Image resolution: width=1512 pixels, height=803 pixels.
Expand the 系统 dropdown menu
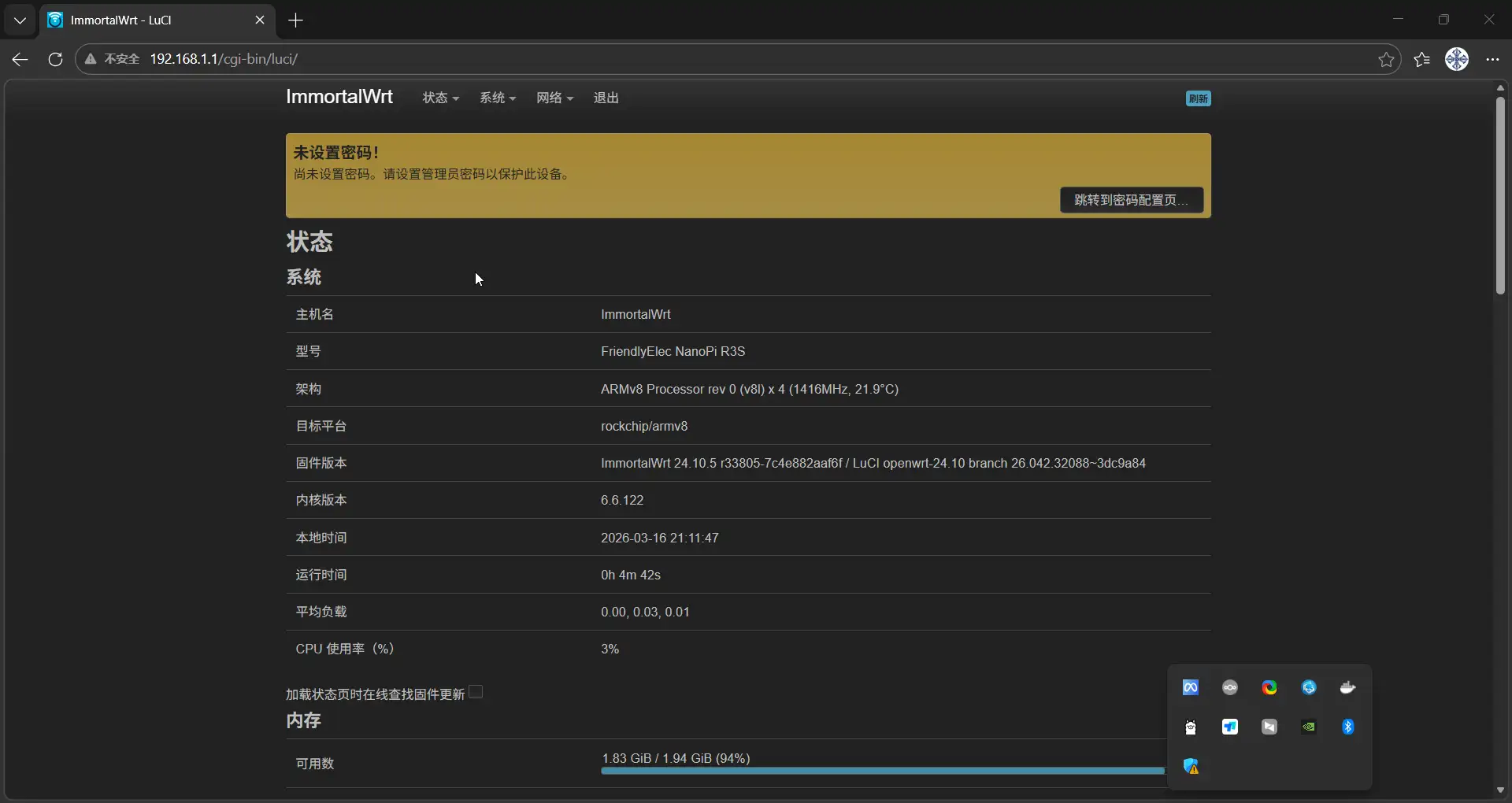click(498, 98)
